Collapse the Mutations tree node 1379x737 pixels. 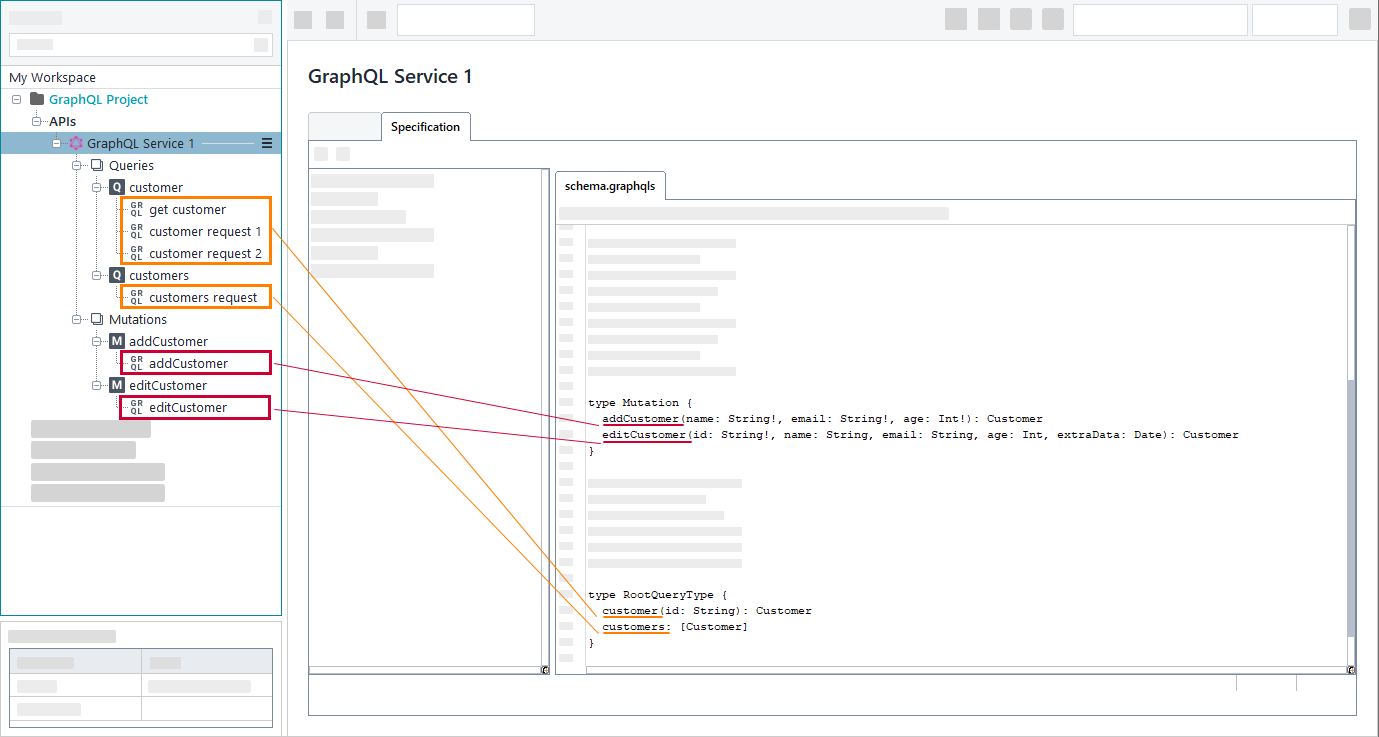click(x=77, y=319)
